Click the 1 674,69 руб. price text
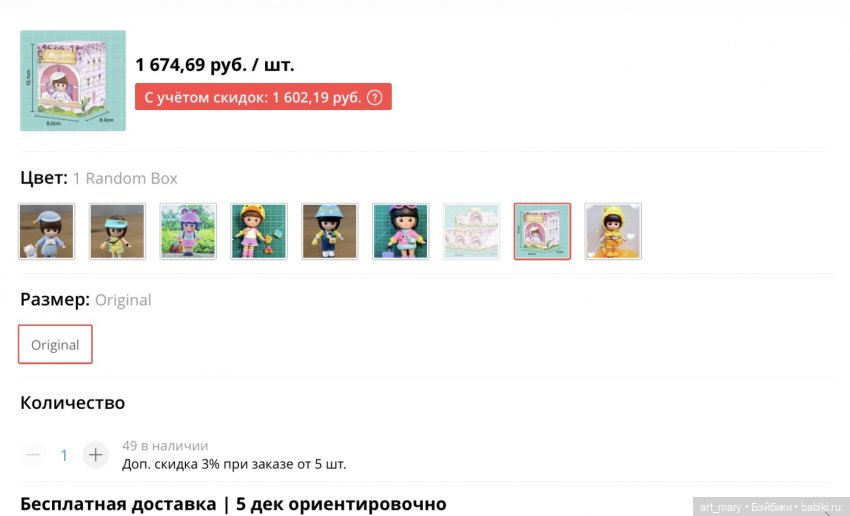 [214, 65]
